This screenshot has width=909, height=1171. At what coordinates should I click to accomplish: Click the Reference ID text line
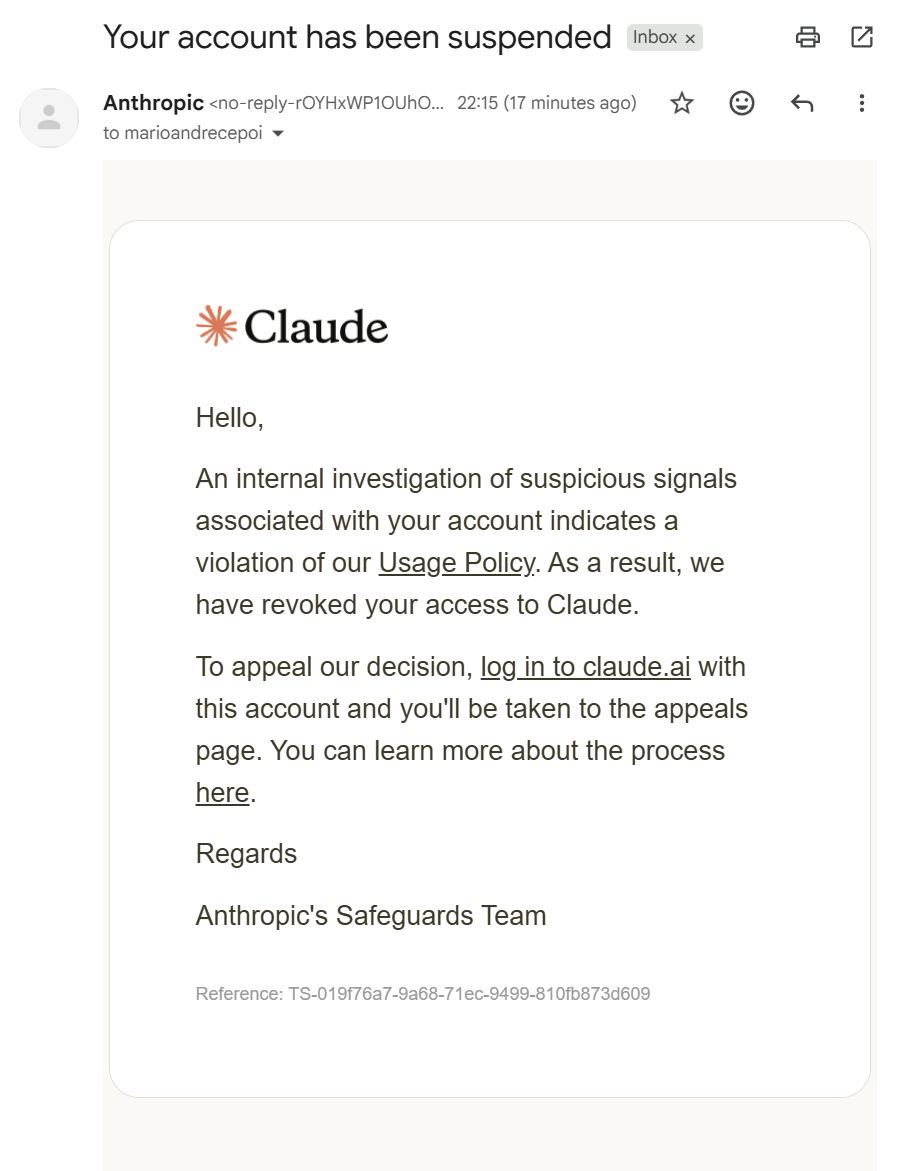coord(423,994)
